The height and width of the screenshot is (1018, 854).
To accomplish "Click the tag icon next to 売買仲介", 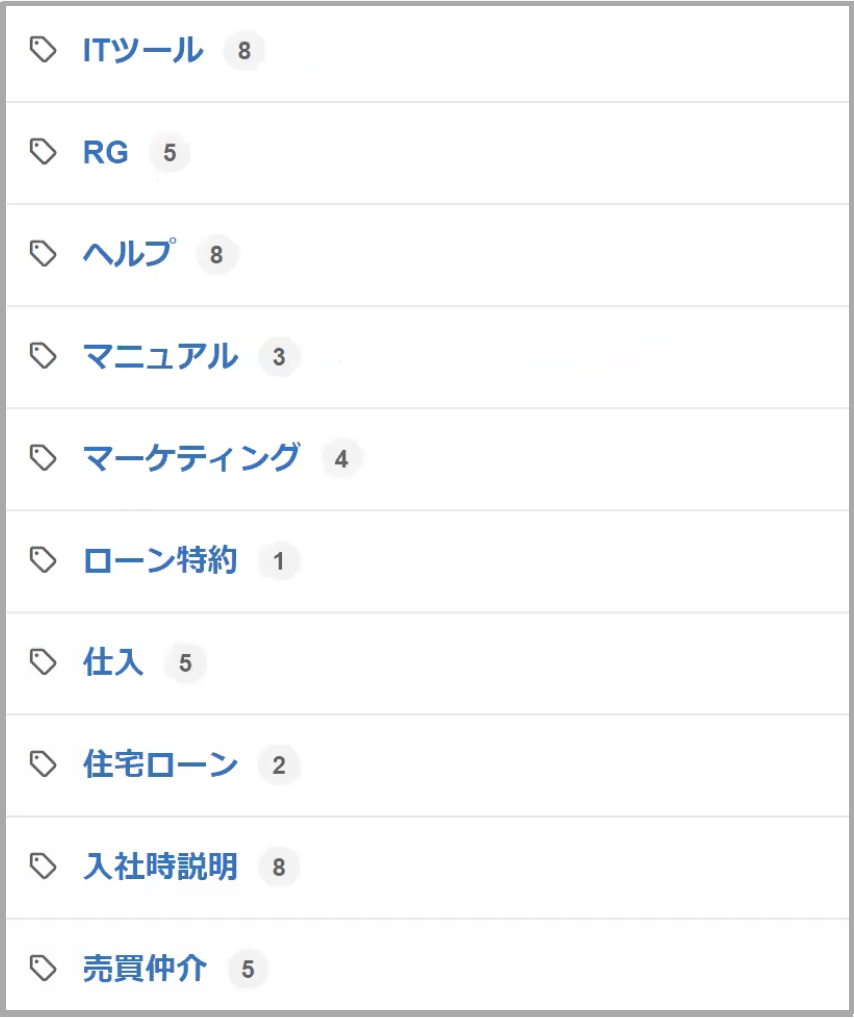I will [x=44, y=968].
